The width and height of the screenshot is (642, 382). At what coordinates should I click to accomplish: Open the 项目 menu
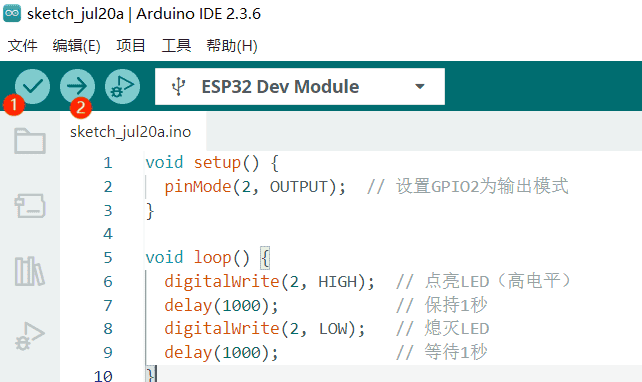131,45
